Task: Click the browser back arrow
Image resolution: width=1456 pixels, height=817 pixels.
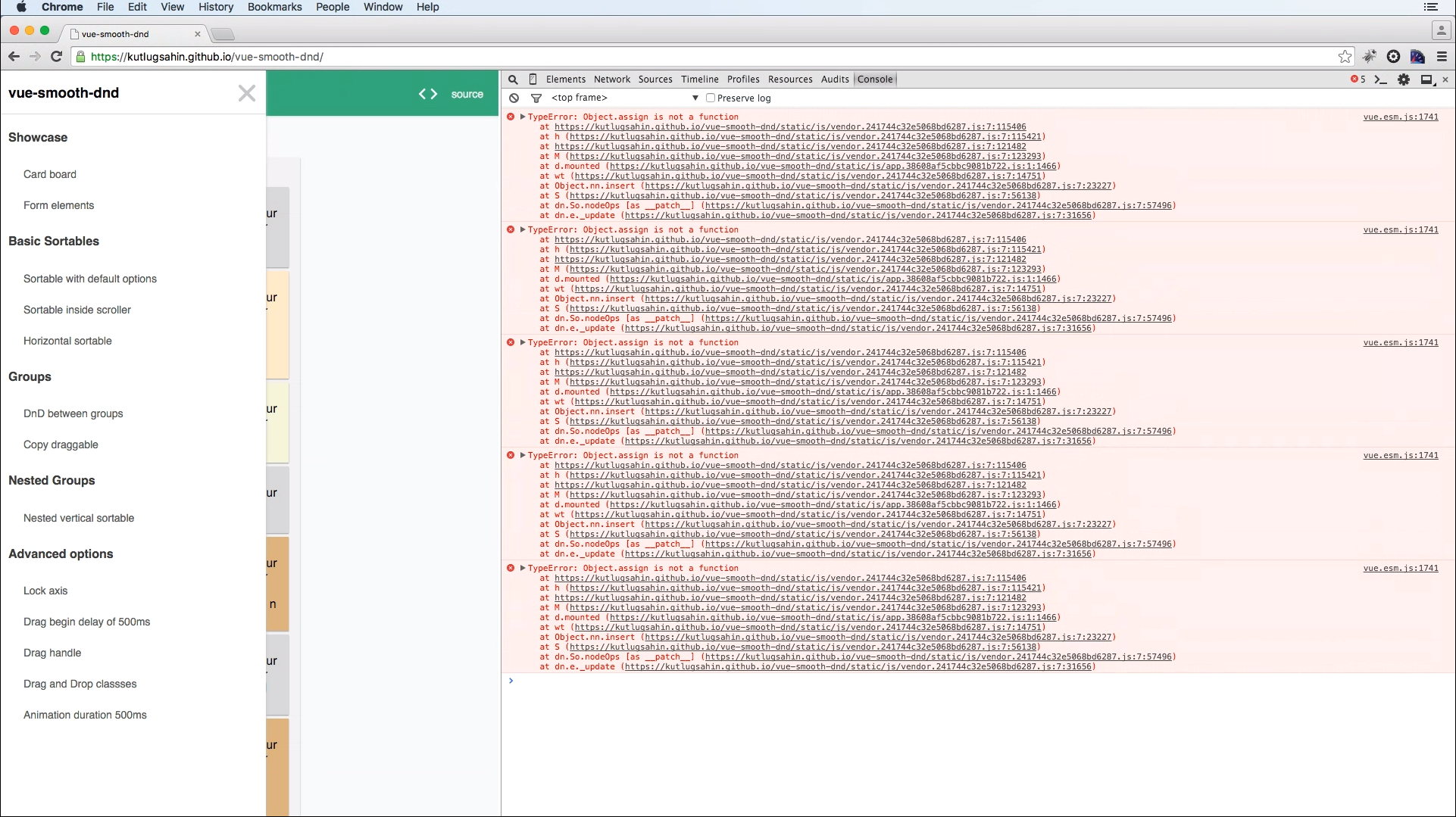Action: 14,57
